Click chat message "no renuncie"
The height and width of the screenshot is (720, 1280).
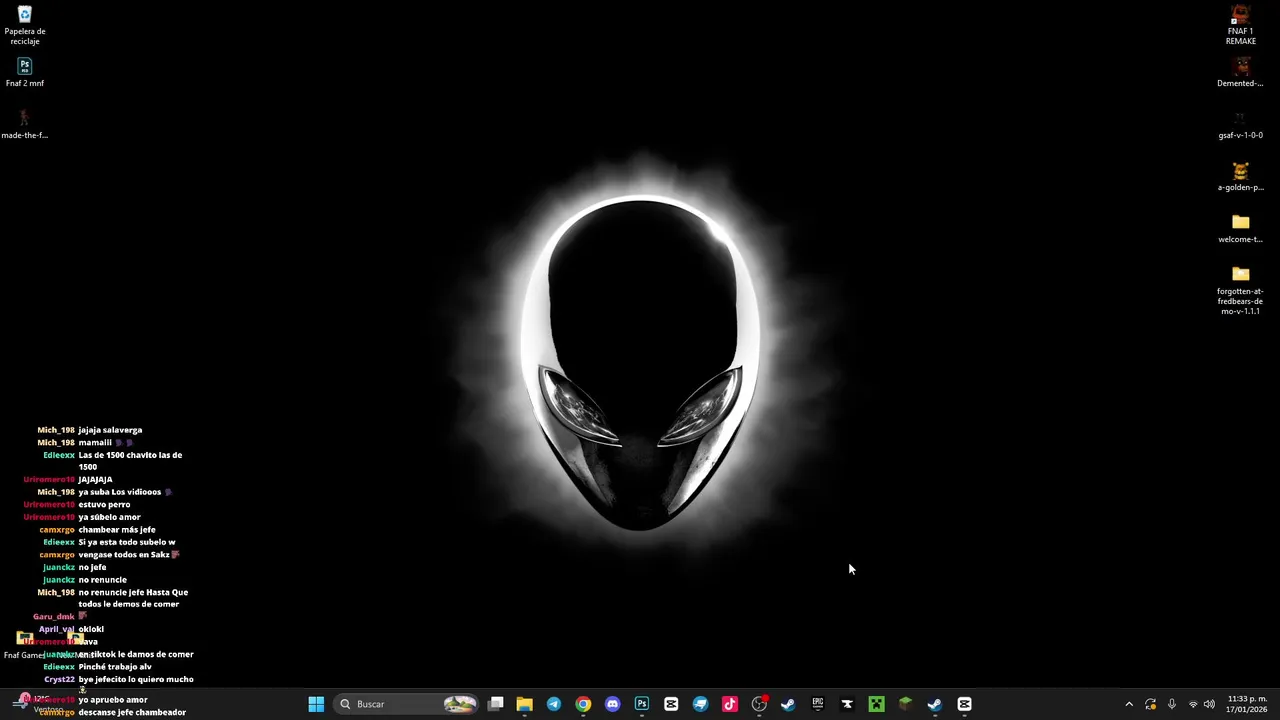(102, 580)
